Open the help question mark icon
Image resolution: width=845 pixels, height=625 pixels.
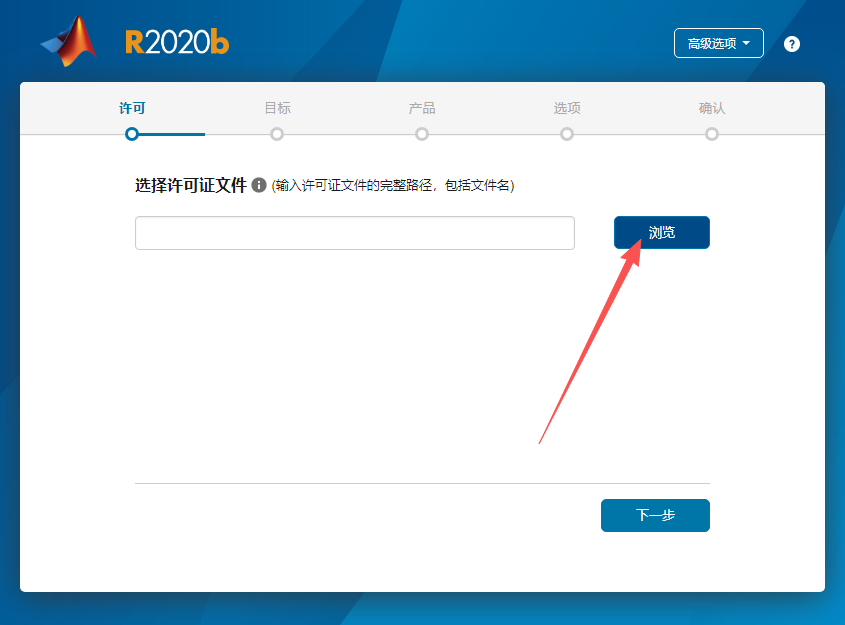[791, 43]
